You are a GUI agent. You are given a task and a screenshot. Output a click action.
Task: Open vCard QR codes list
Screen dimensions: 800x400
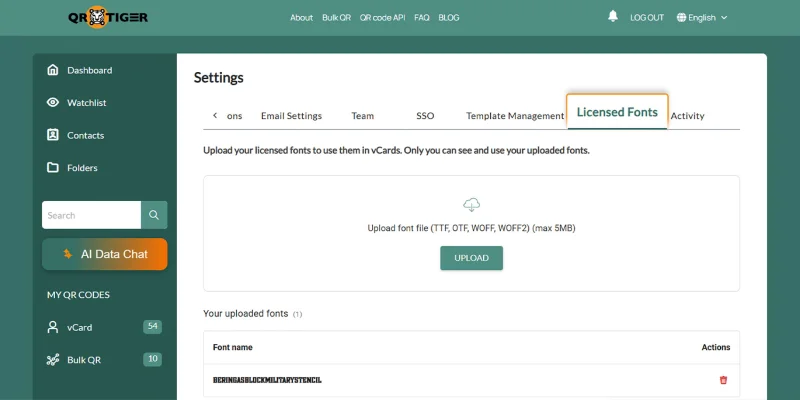[x=80, y=328]
